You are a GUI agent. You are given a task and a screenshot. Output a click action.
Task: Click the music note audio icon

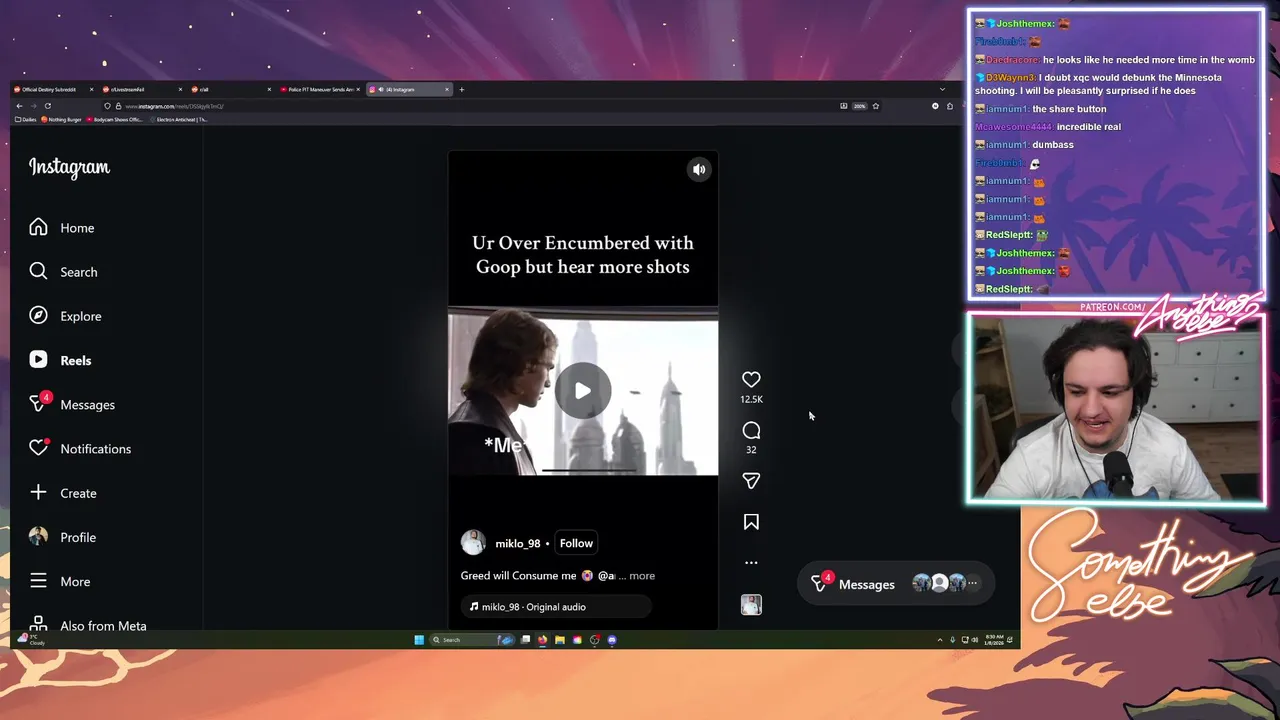point(474,606)
